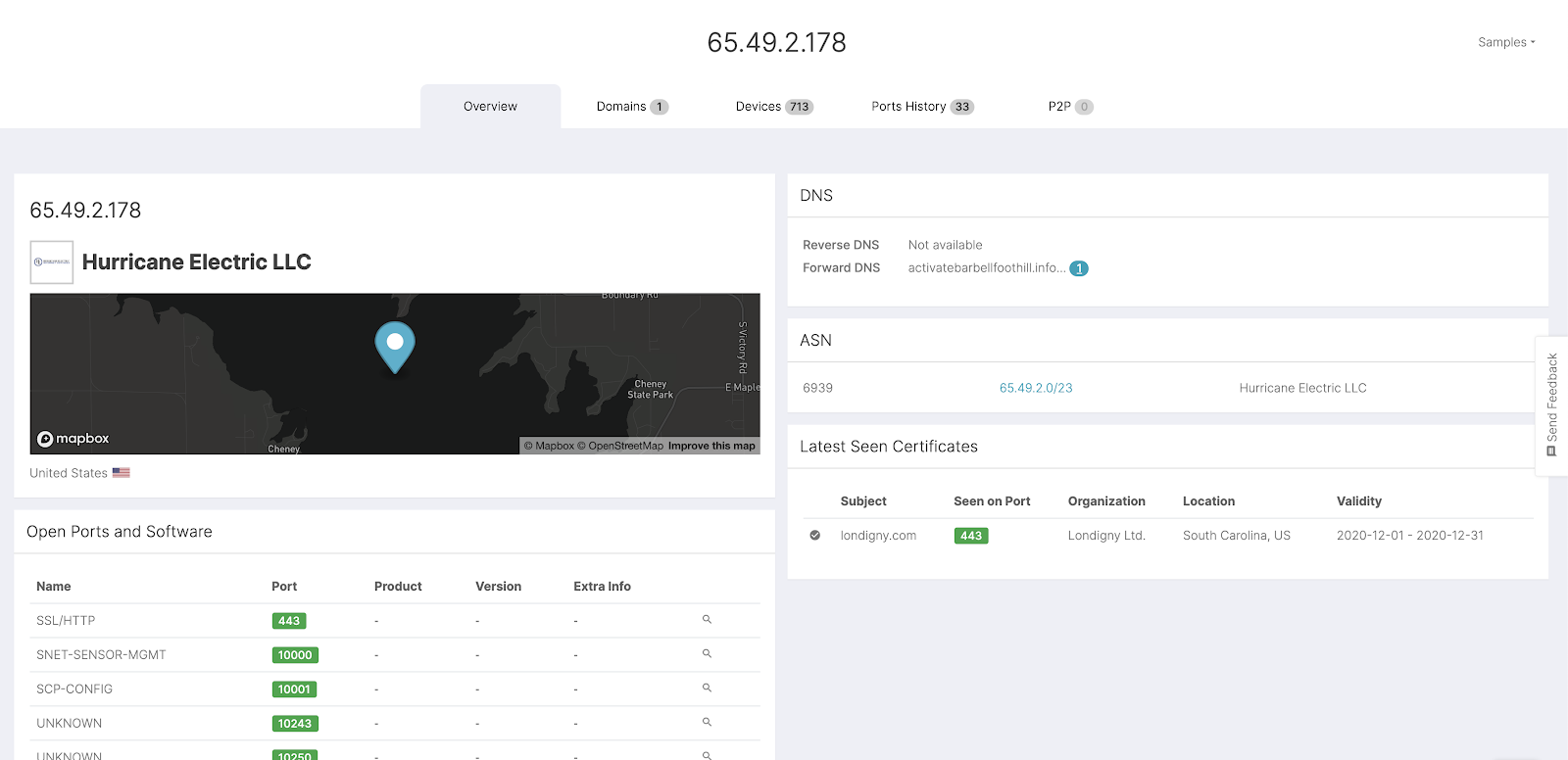The height and width of the screenshot is (760, 1568).
Task: Inspect details for SNET-SENSOR-MGMT port 10000
Action: [707, 654]
